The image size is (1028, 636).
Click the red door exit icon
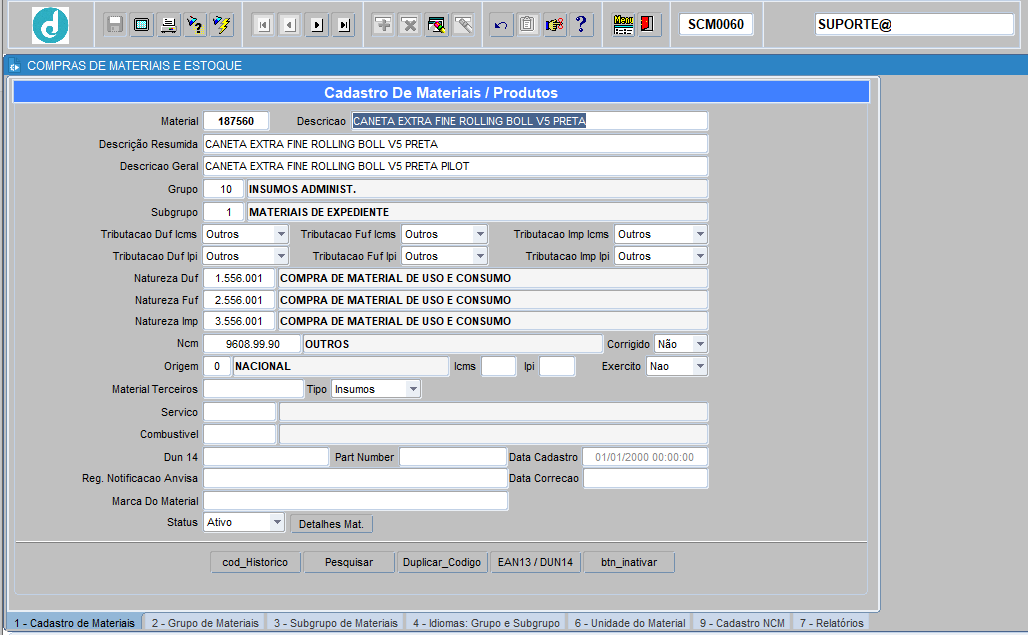(x=649, y=25)
